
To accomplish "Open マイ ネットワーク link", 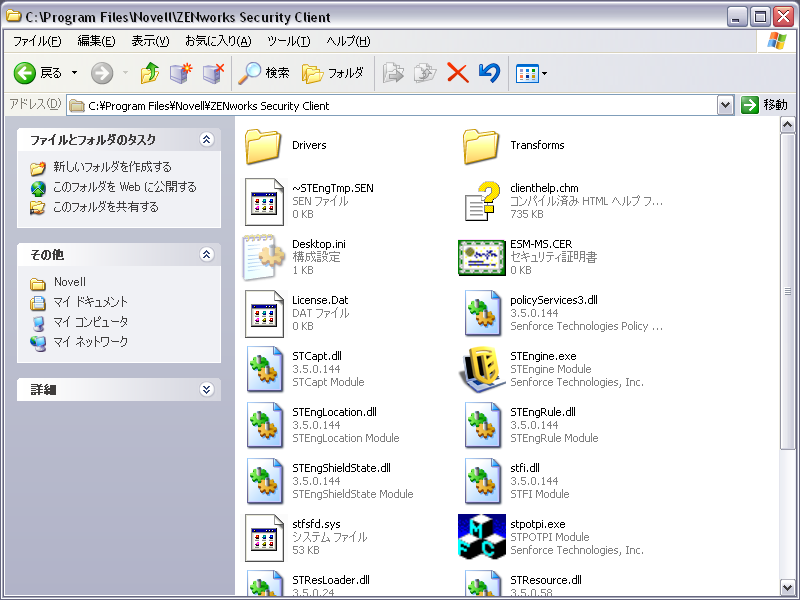I will click(90, 341).
